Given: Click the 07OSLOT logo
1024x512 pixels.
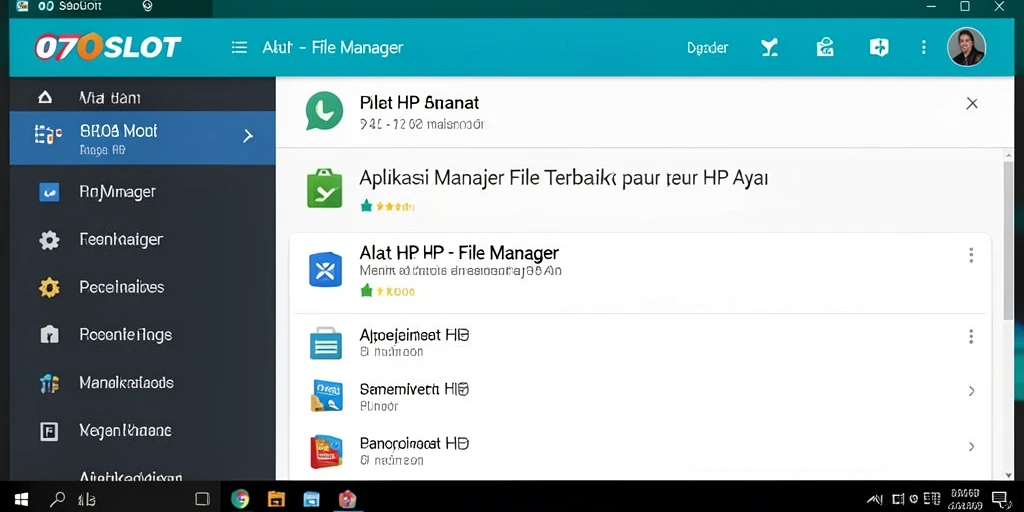Looking at the screenshot, I should (x=108, y=47).
